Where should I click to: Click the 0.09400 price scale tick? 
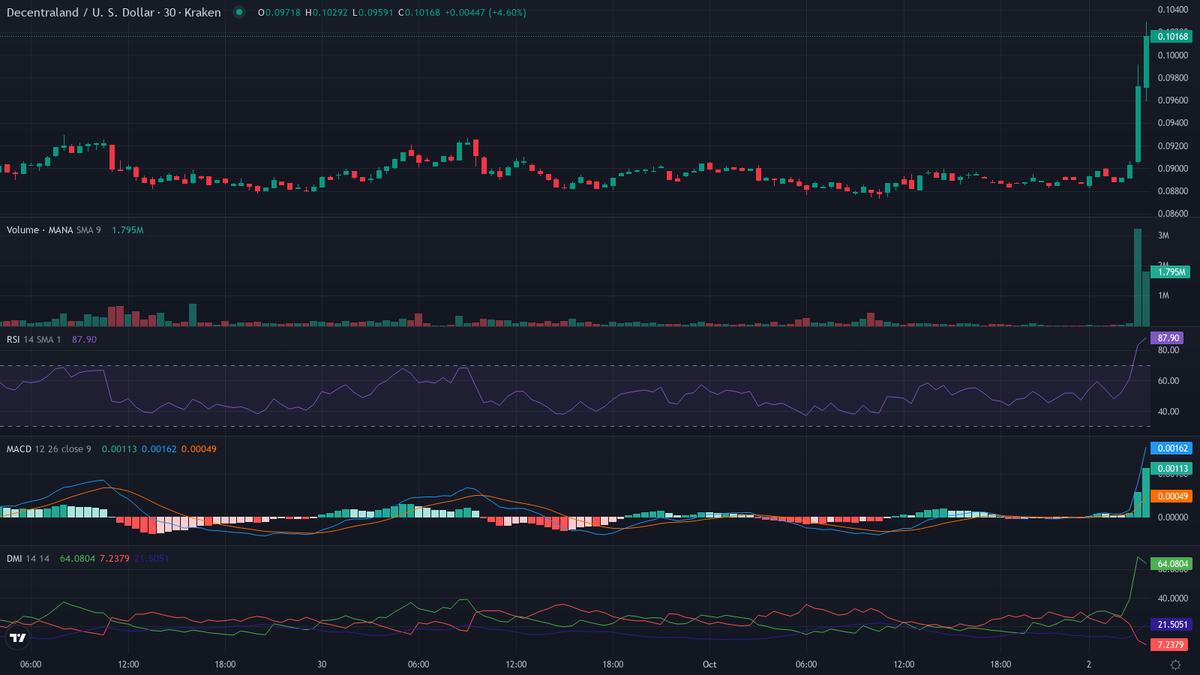(1172, 123)
